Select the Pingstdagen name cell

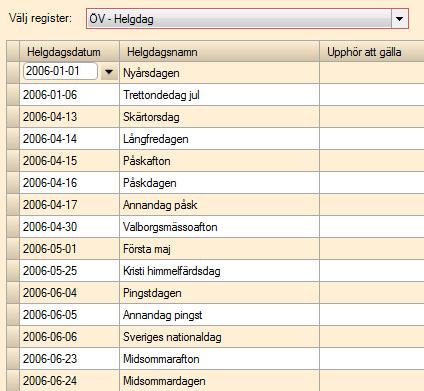pos(219,293)
